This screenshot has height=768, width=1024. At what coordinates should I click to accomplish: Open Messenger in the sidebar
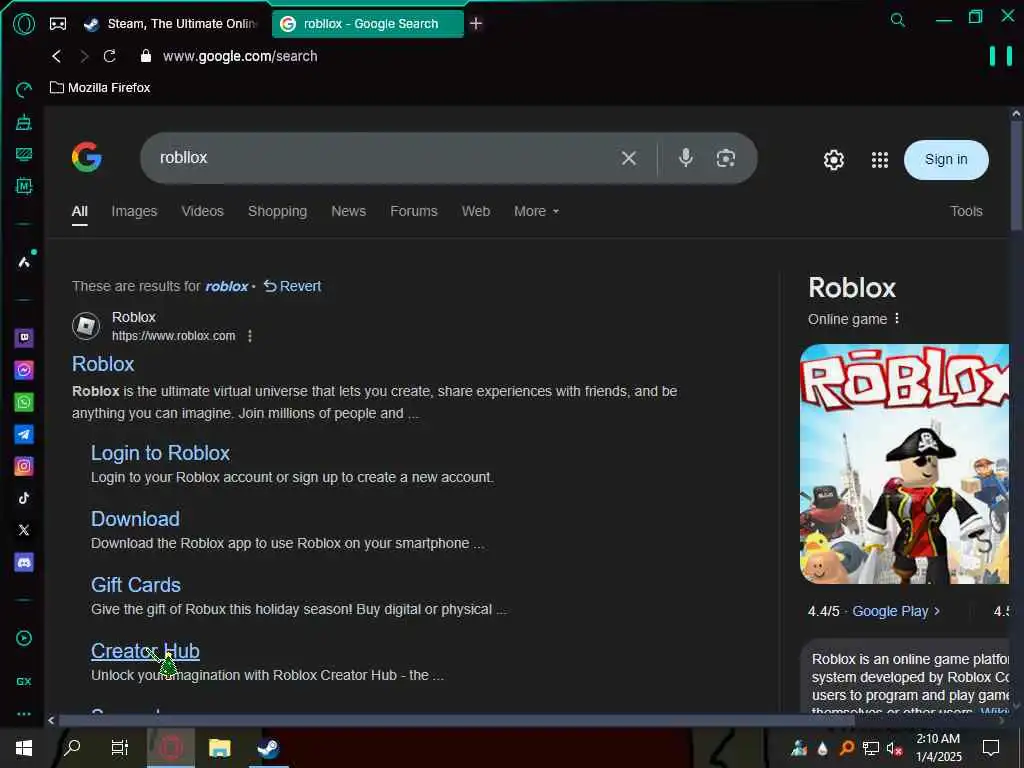[24, 370]
